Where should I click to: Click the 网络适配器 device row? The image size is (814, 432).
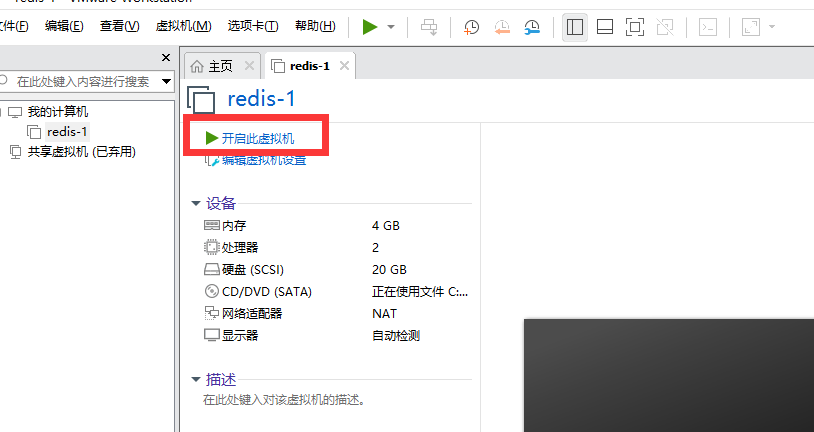[337, 313]
